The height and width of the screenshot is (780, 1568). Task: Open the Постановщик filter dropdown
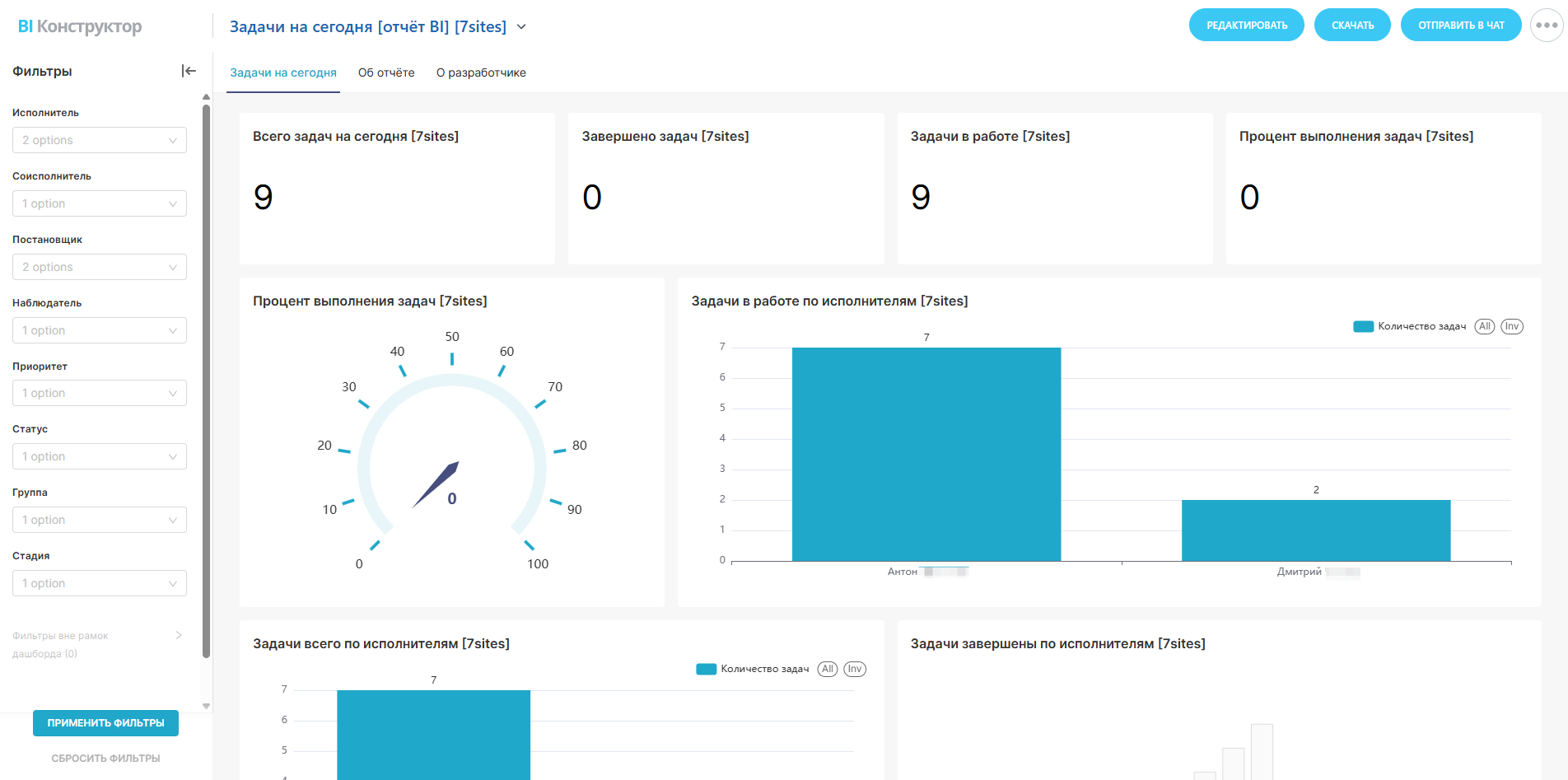point(100,267)
